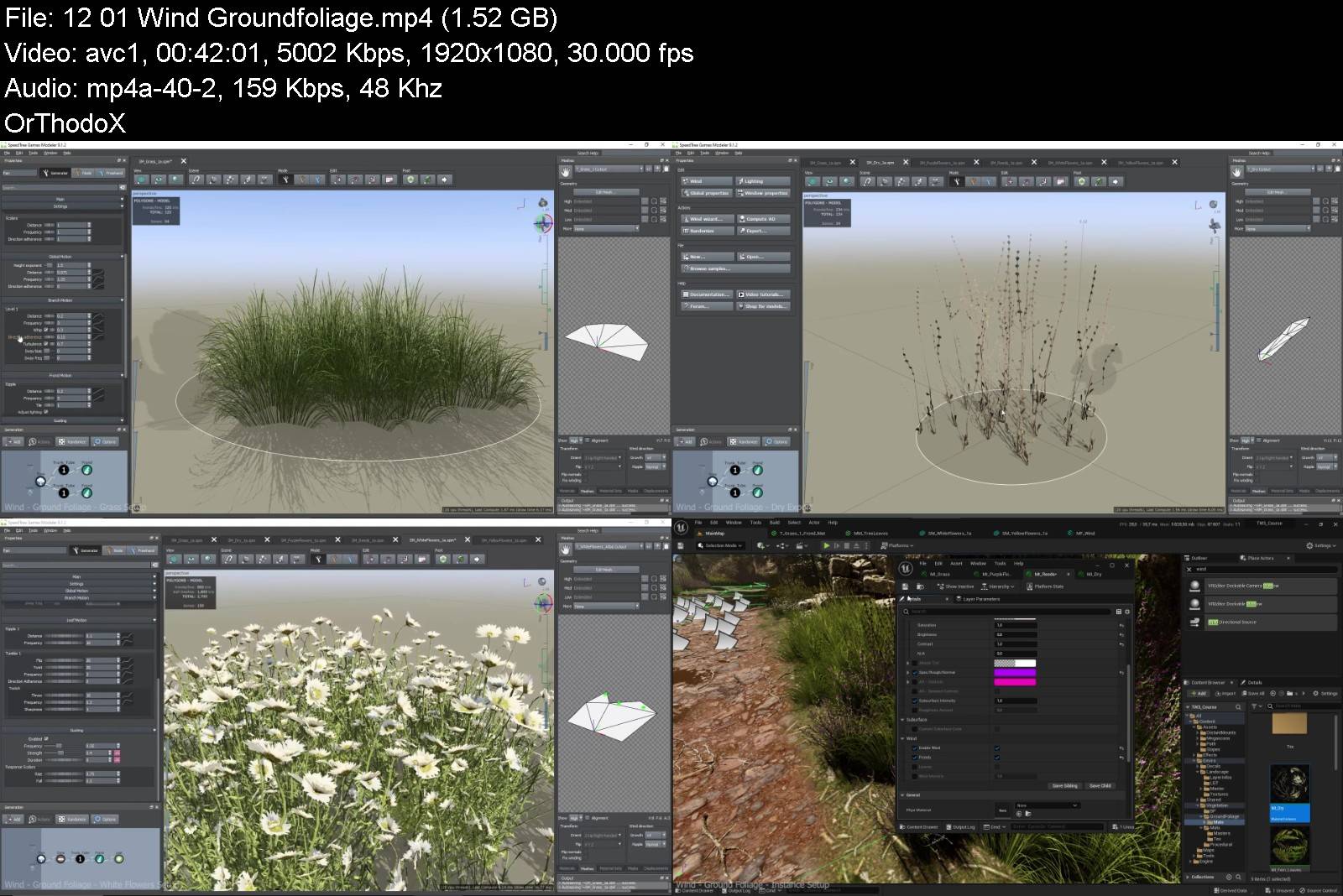
Task: Click Directional Source actor icon in Outliner
Action: tap(1194, 622)
